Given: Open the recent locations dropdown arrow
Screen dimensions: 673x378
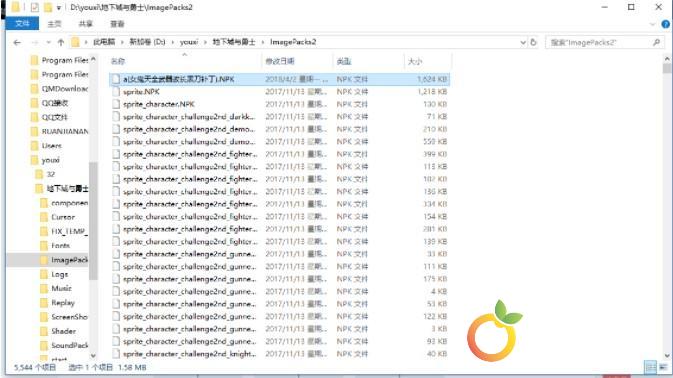Looking at the screenshot, I should (x=49, y=42).
